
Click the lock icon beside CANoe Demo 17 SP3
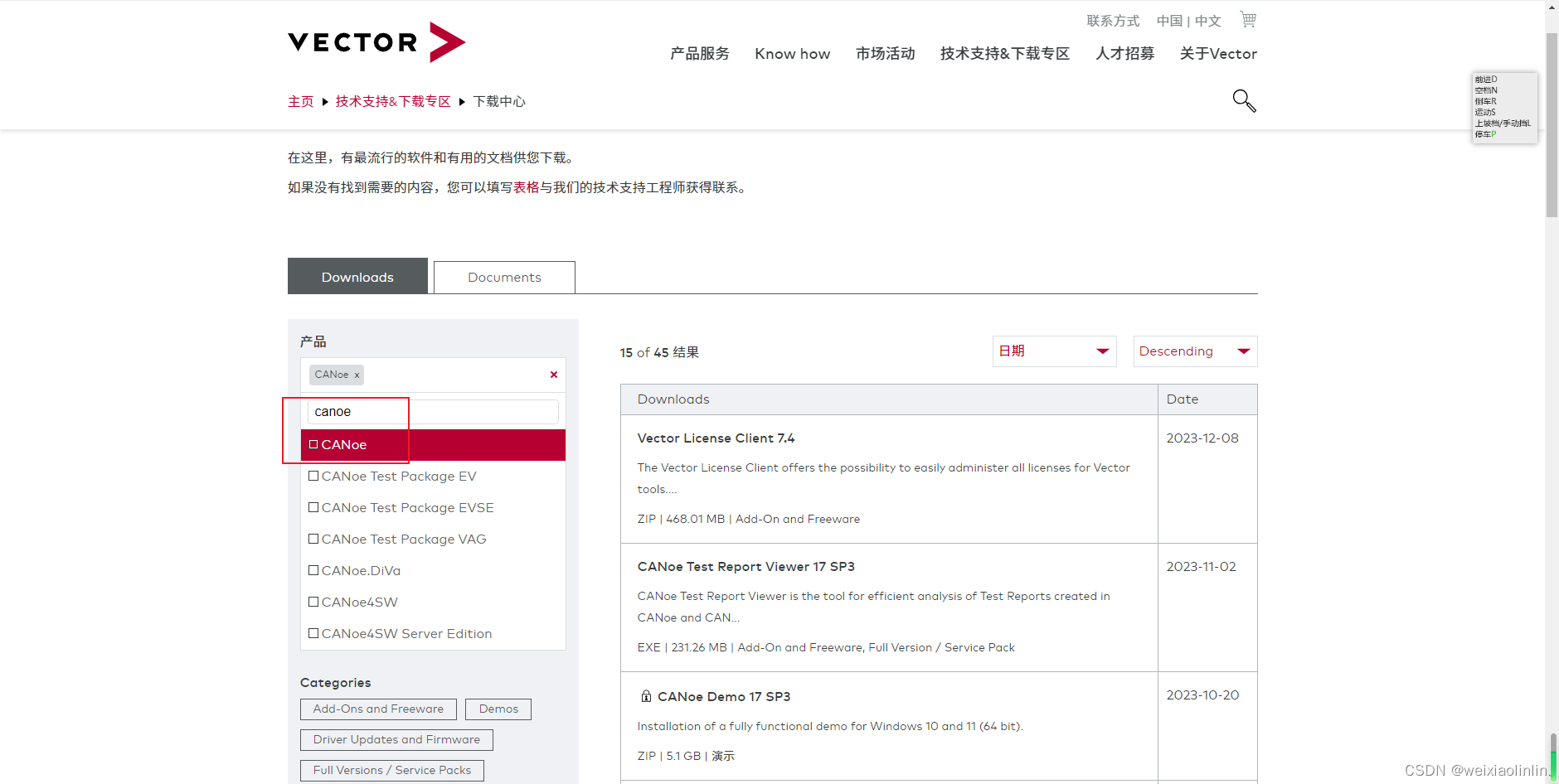click(646, 696)
